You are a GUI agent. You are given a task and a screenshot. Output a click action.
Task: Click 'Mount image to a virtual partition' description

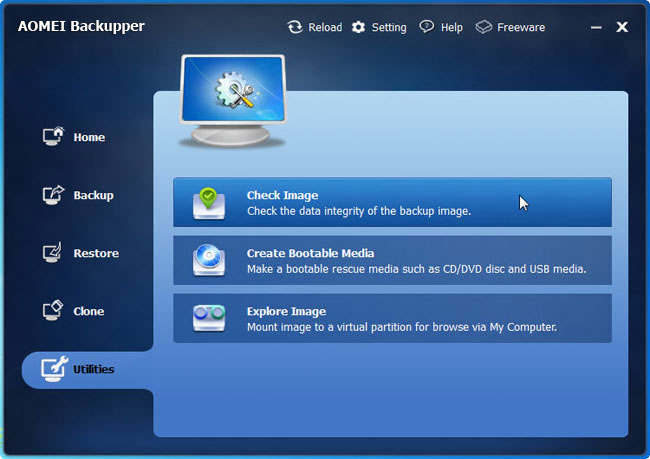click(402, 327)
